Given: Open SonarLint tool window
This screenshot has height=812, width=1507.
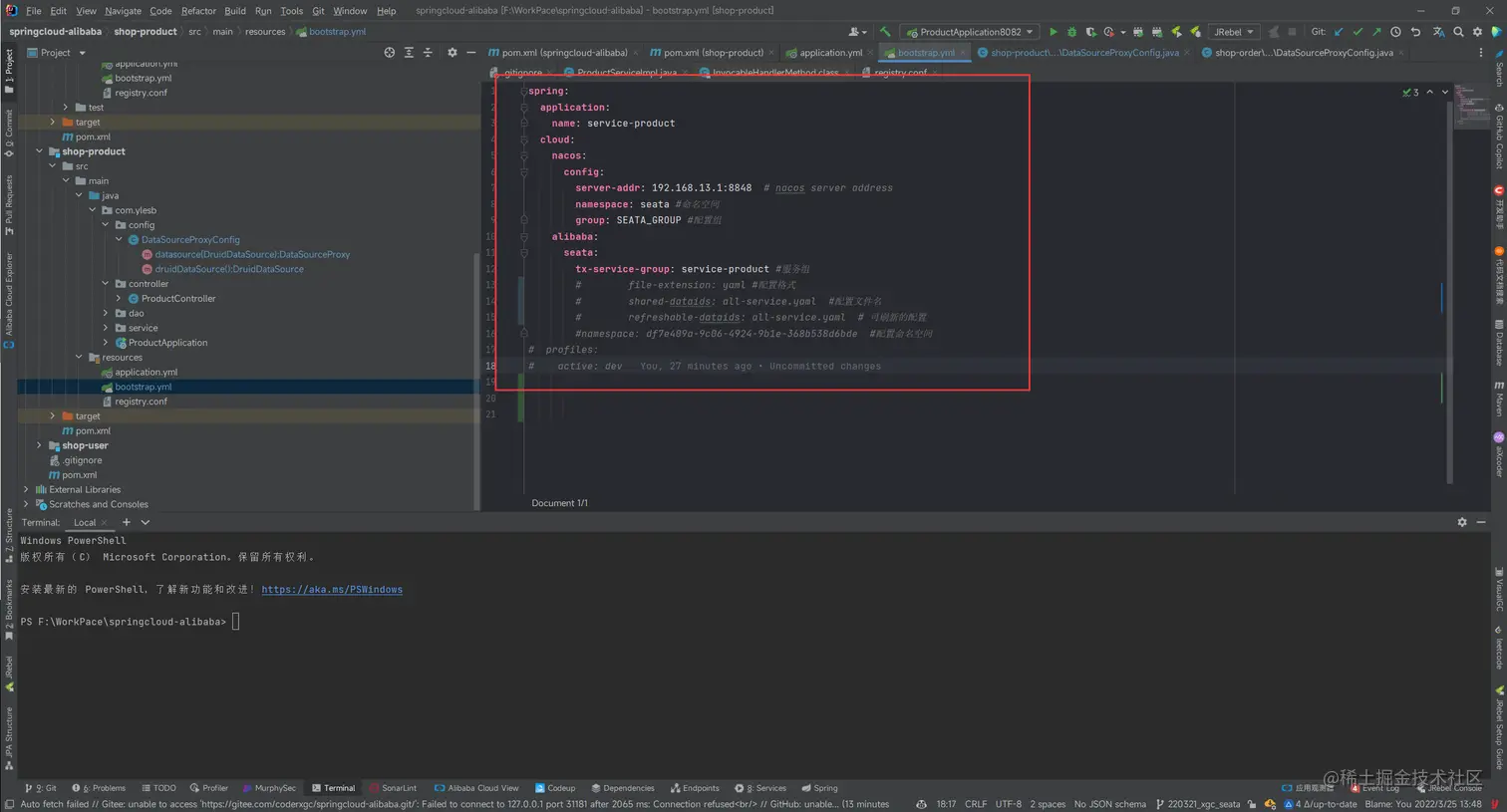Looking at the screenshot, I should click(x=393, y=788).
